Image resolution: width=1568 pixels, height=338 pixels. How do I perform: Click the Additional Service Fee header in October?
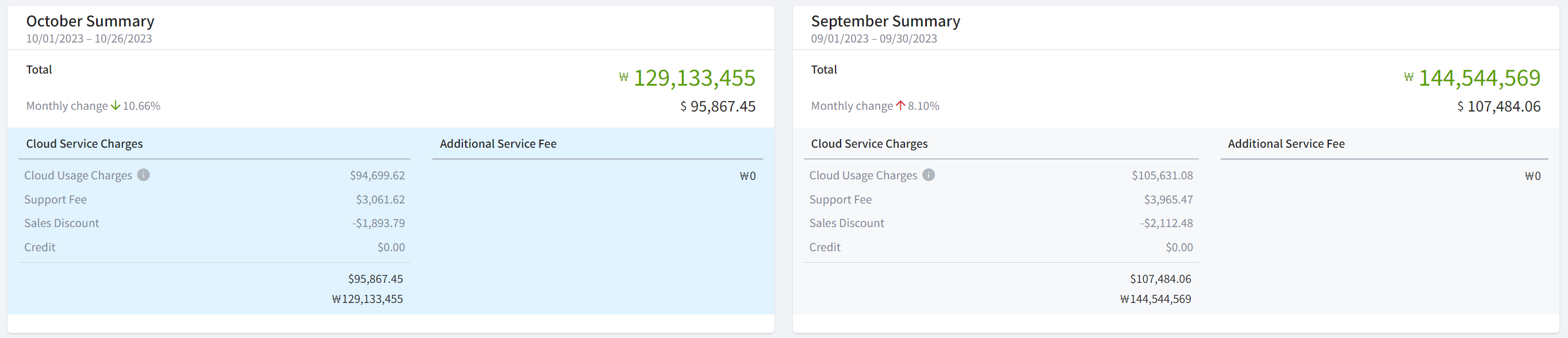point(498,144)
